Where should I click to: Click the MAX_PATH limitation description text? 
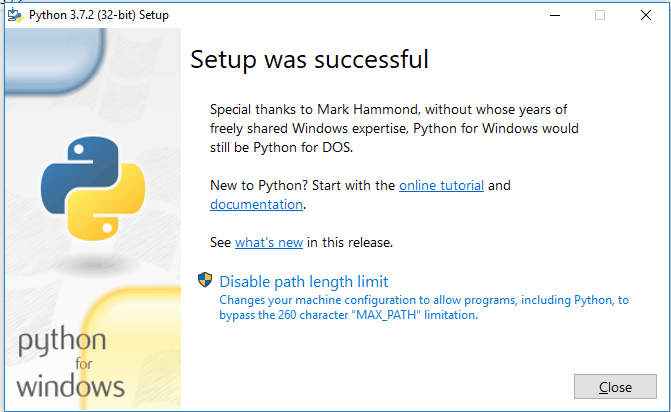424,307
